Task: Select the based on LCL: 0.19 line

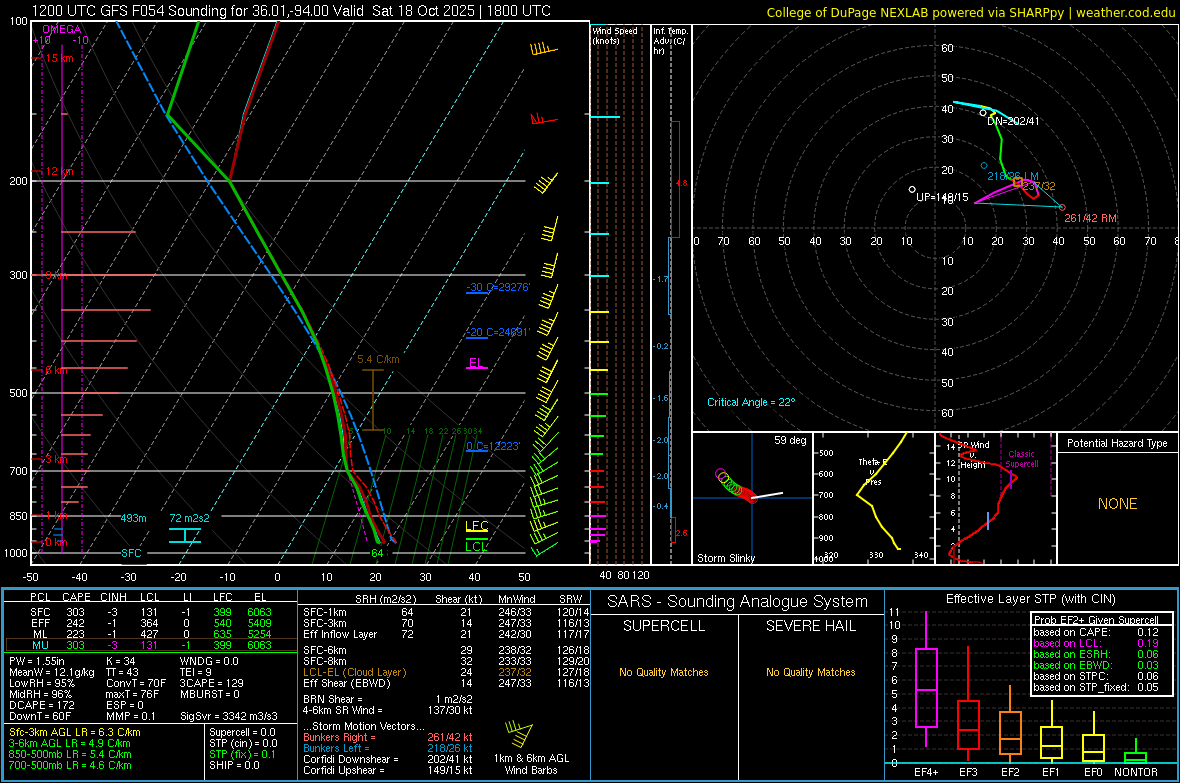Action: pos(1096,643)
